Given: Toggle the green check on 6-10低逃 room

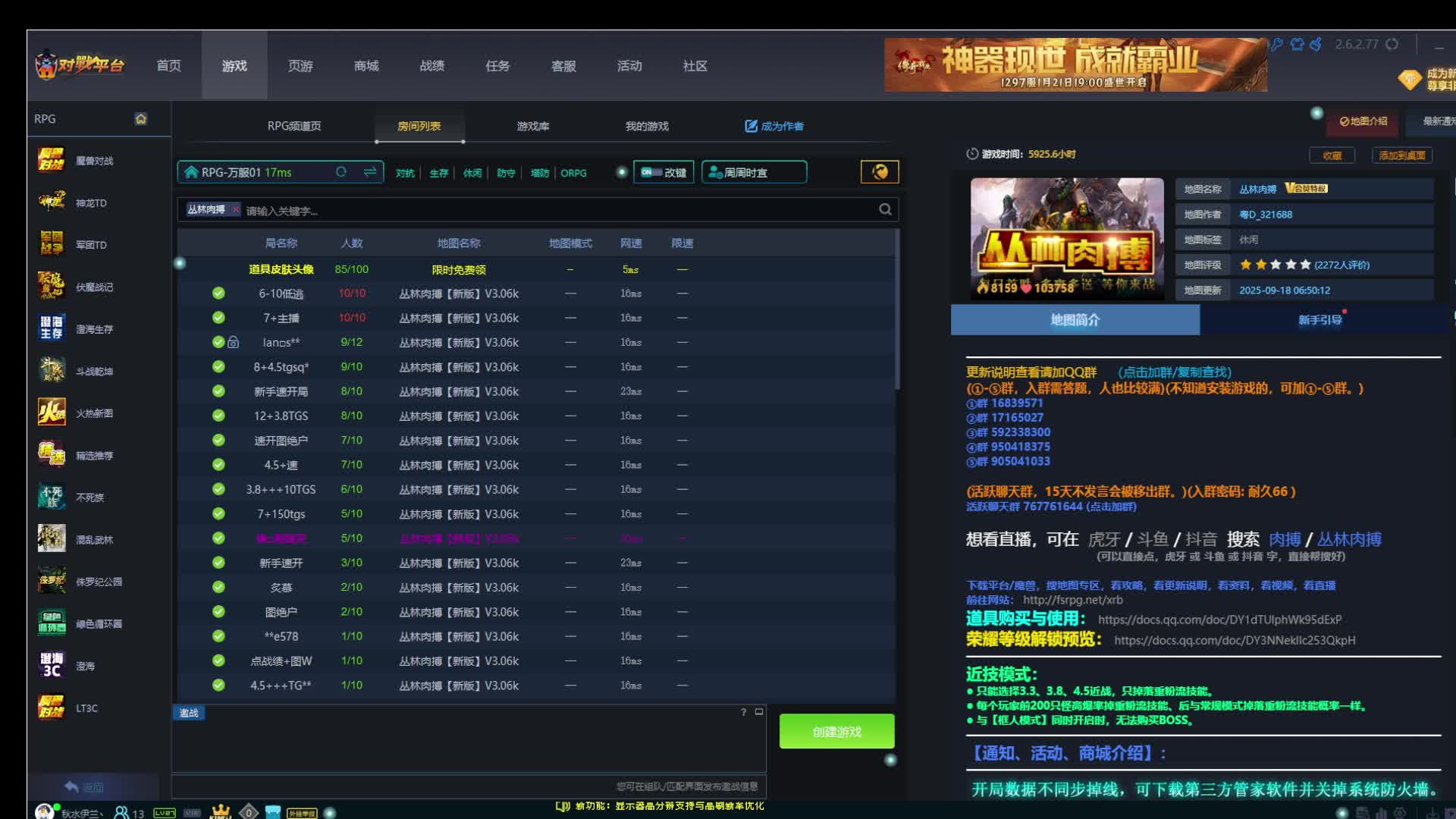Looking at the screenshot, I should click(x=218, y=293).
